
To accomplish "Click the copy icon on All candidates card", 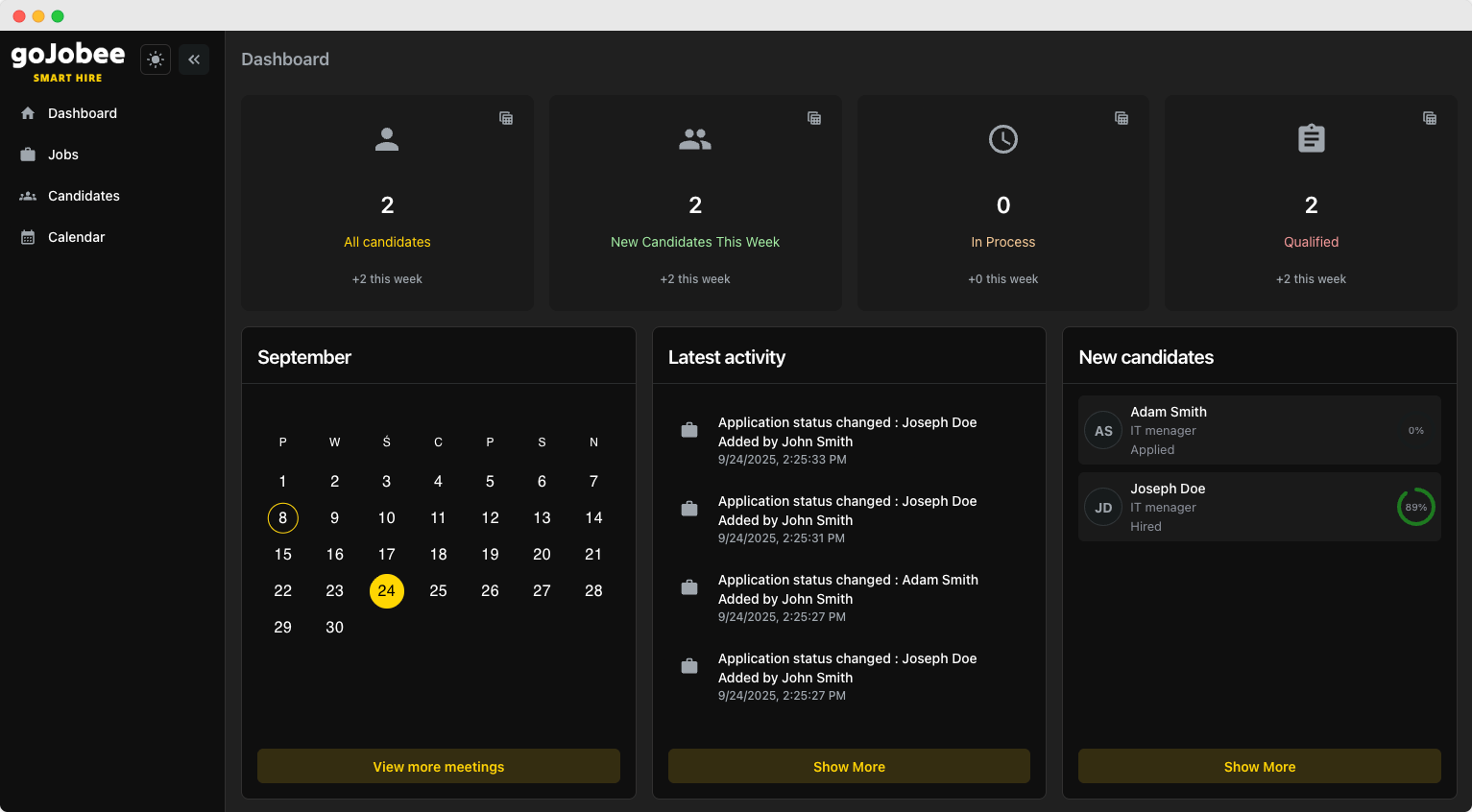I will click(506, 118).
